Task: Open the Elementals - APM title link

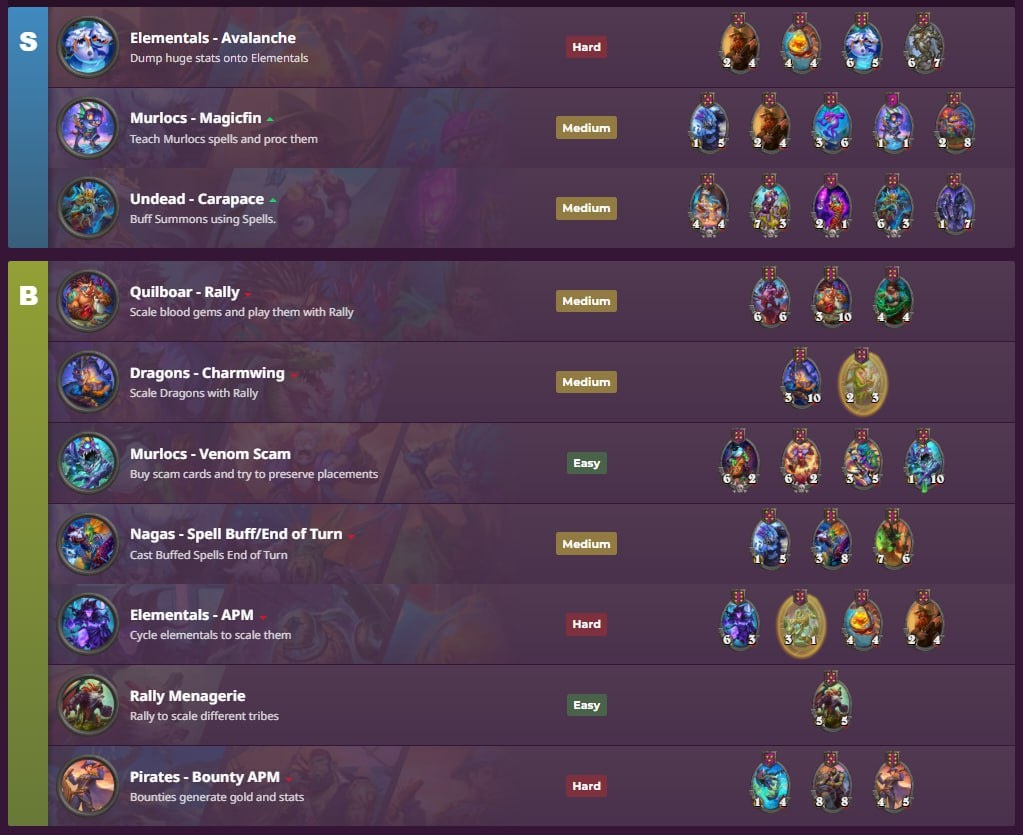Action: point(192,615)
